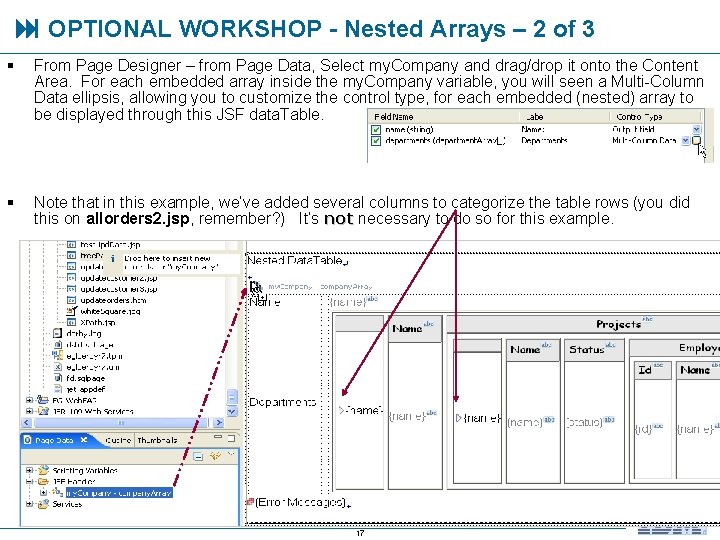720x540 pixels.
Task: Click the skip-forward icon beside the slide title
Action: [27, 29]
